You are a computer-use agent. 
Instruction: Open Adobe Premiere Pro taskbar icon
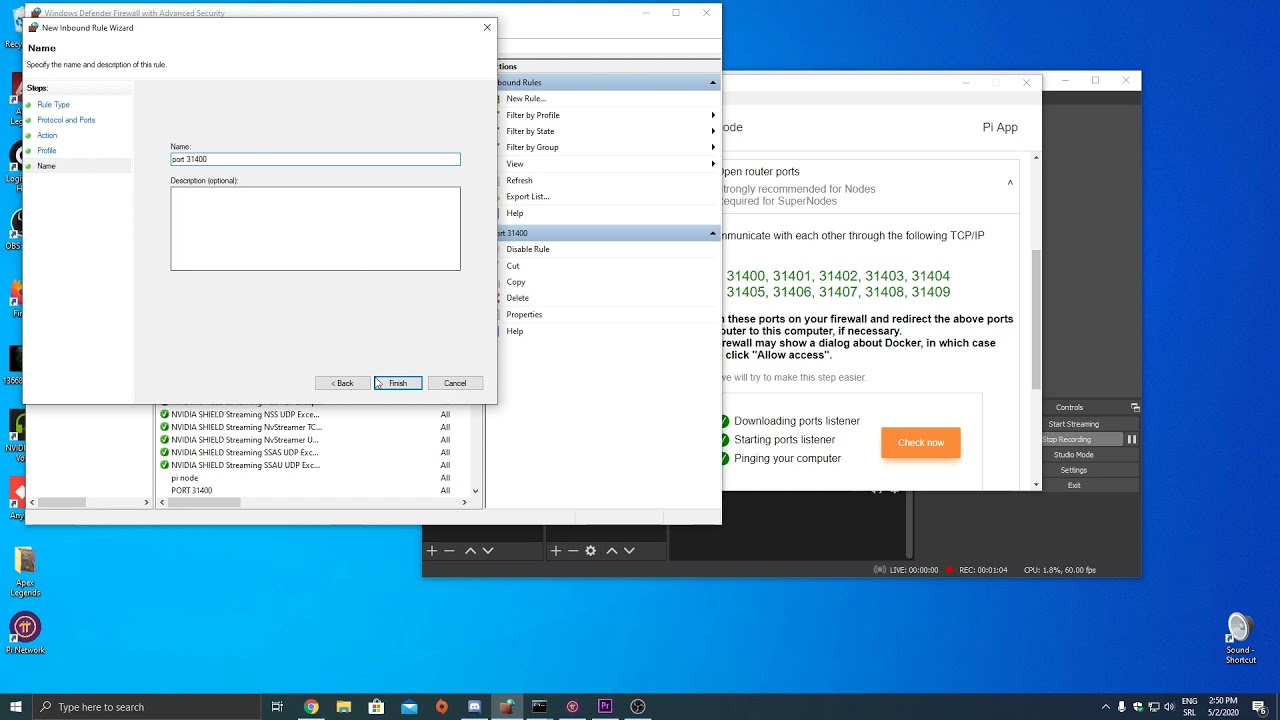coord(605,707)
